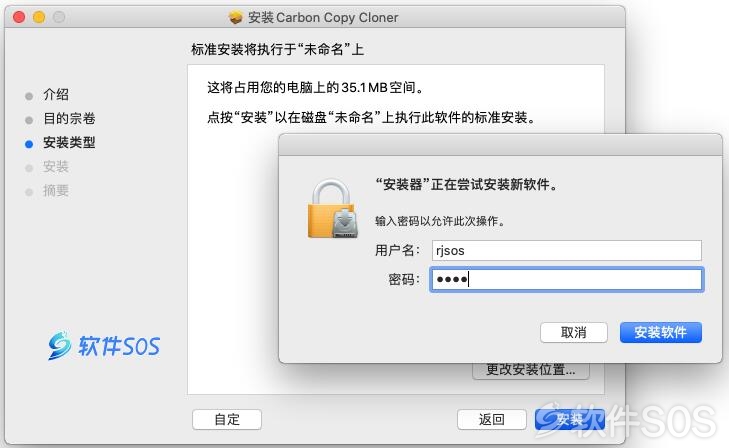Click the 目的宗卷 step bullet
Viewport: 729px width, 448px height.
point(29,120)
